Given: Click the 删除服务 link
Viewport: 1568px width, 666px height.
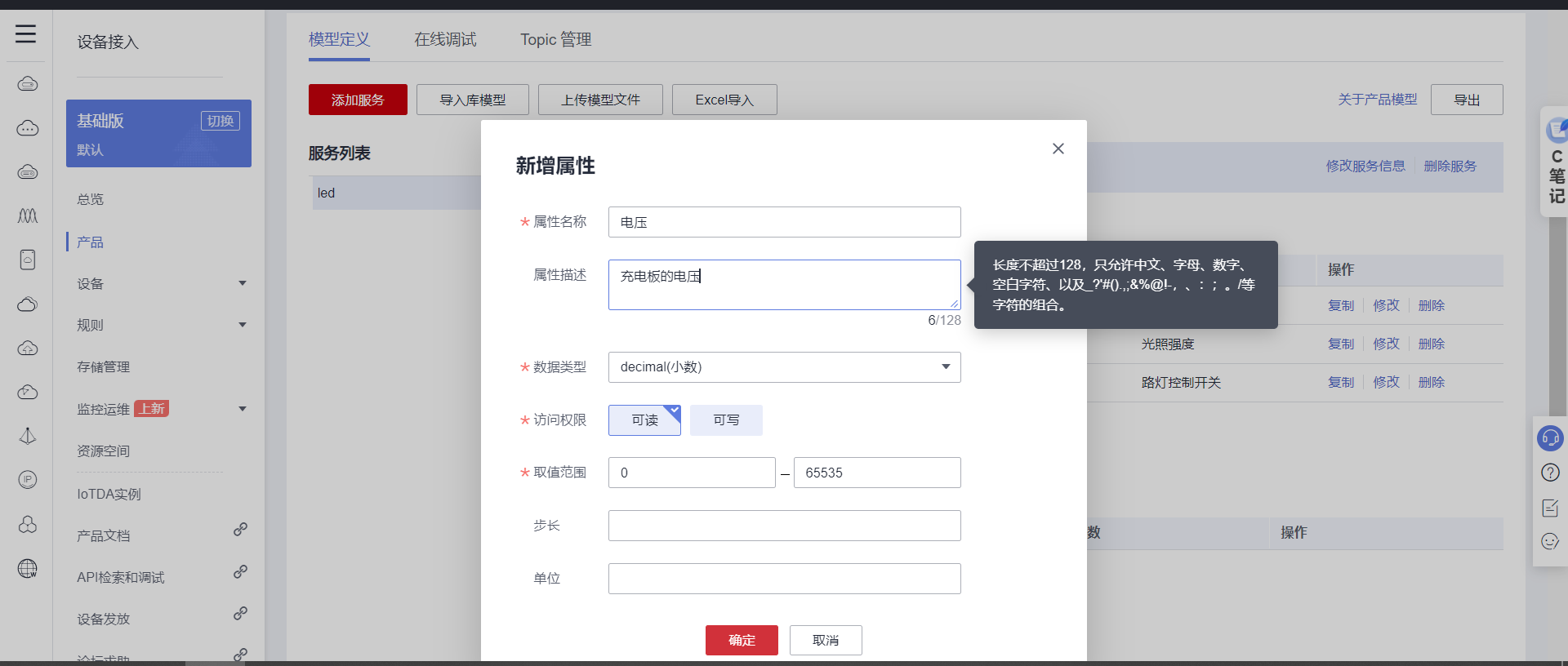Looking at the screenshot, I should pos(1450,166).
